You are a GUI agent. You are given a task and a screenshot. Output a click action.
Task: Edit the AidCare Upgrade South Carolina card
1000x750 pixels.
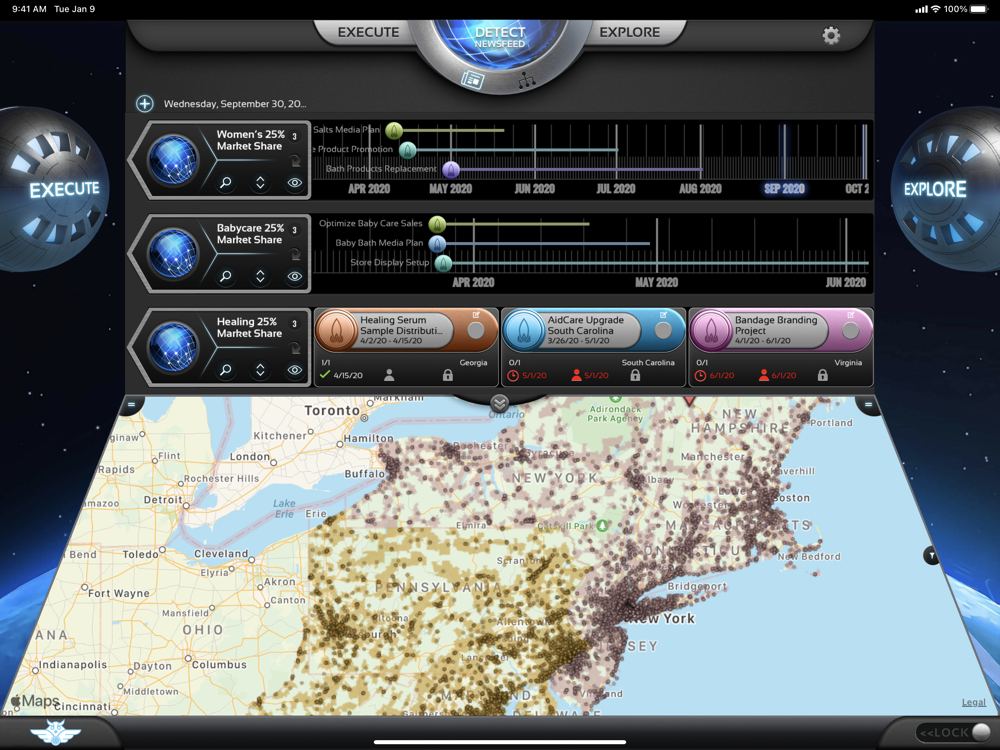pos(663,315)
